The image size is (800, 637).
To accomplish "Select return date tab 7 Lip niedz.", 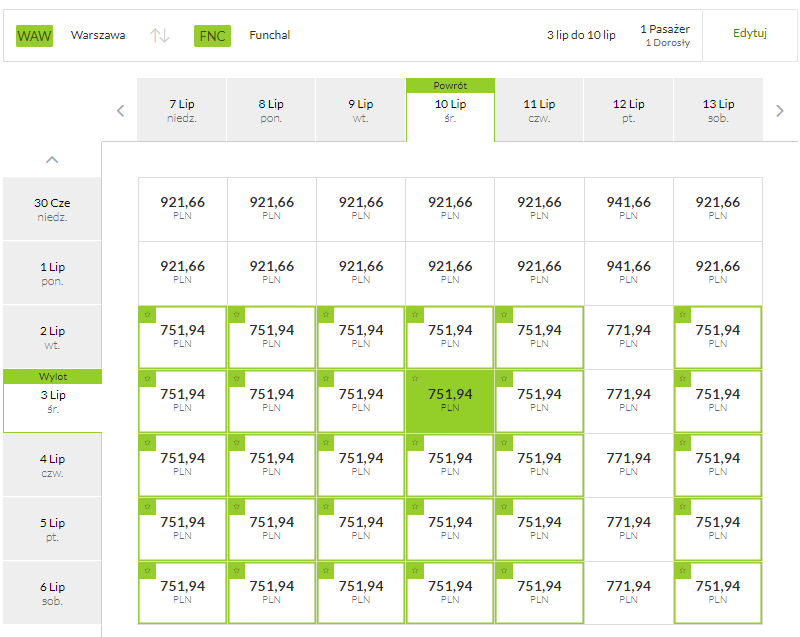I will (x=182, y=110).
